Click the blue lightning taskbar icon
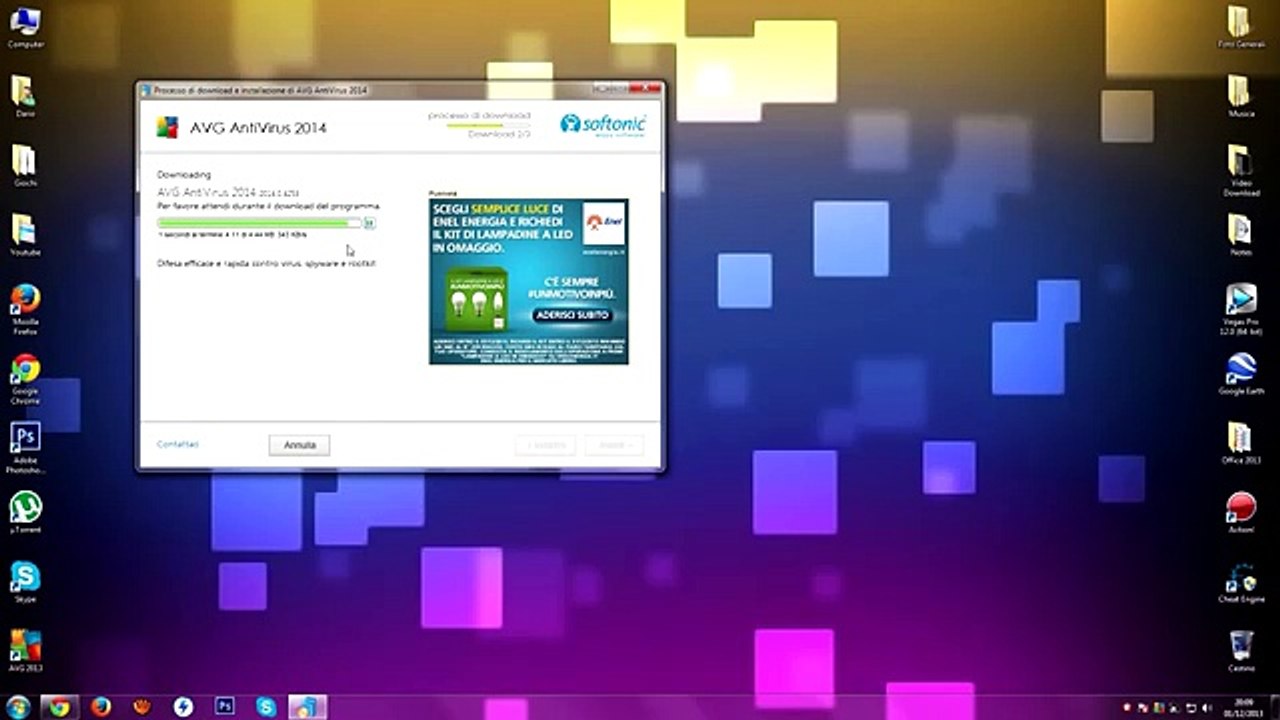The image size is (1280, 720). click(x=183, y=707)
